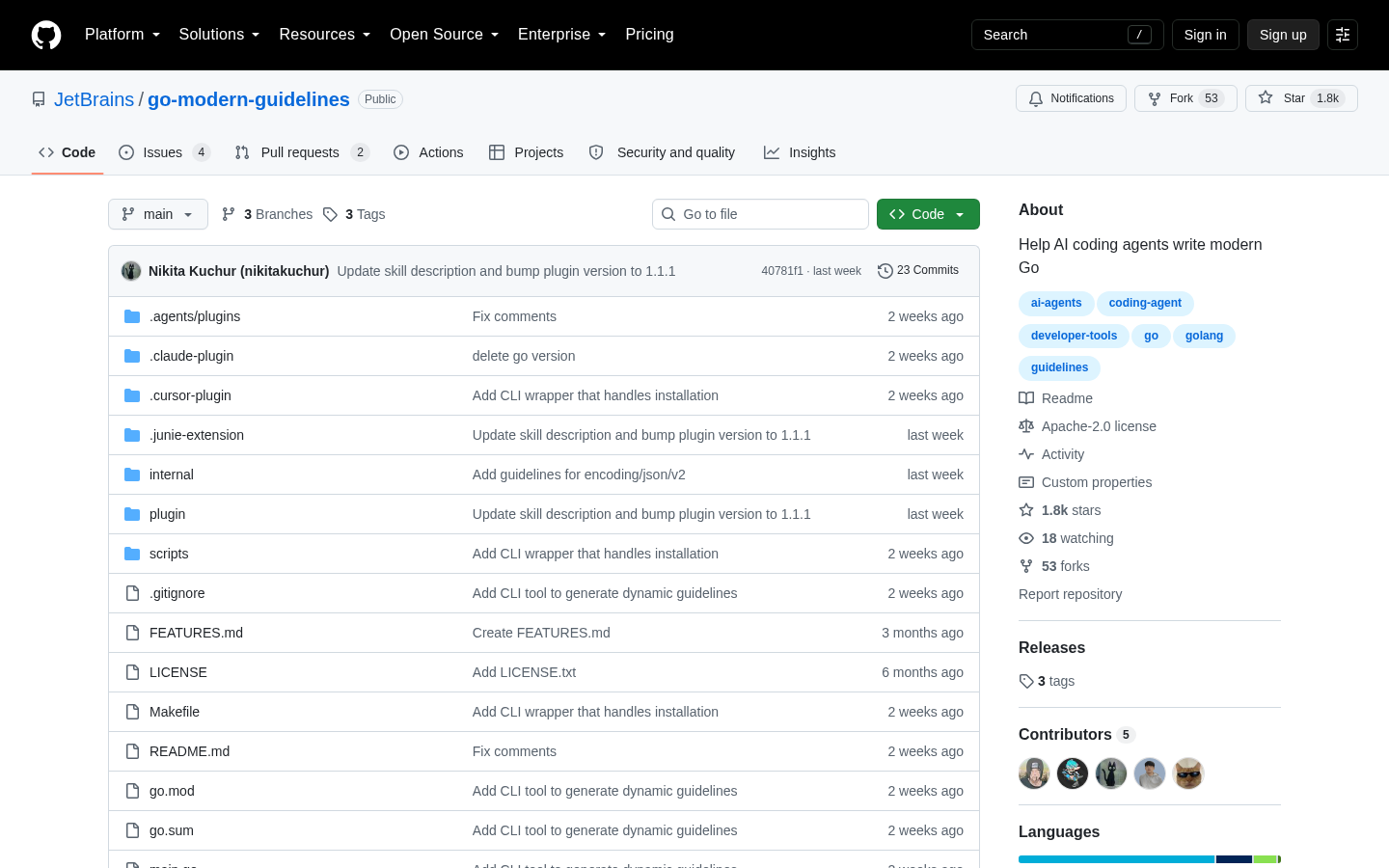
Task: Click the star icon beside 1.8k stars
Action: [x=1026, y=510]
